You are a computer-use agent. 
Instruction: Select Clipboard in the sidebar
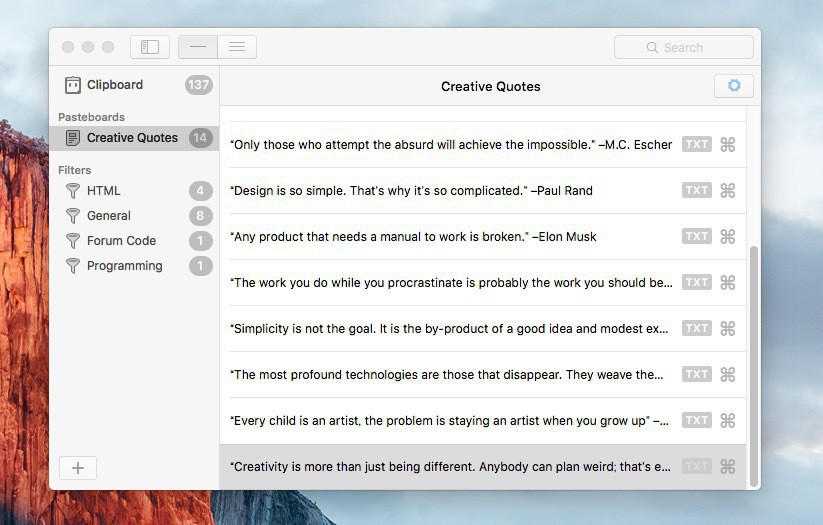135,85
